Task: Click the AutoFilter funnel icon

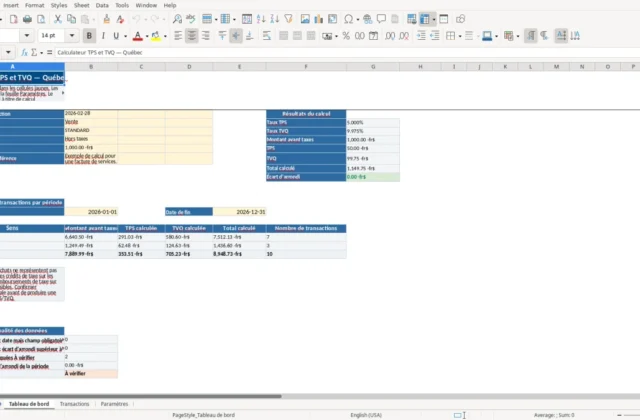Action: [289, 19]
